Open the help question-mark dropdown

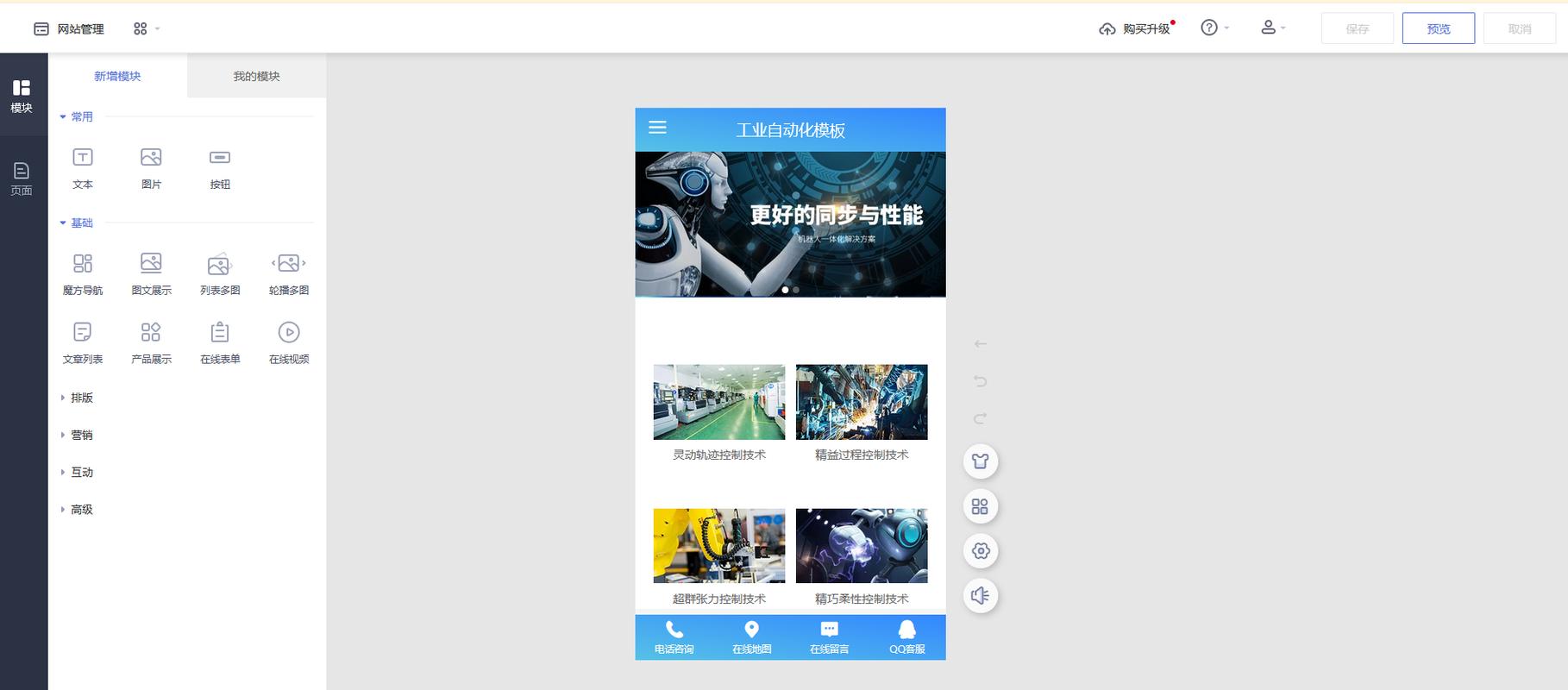pos(1215,28)
